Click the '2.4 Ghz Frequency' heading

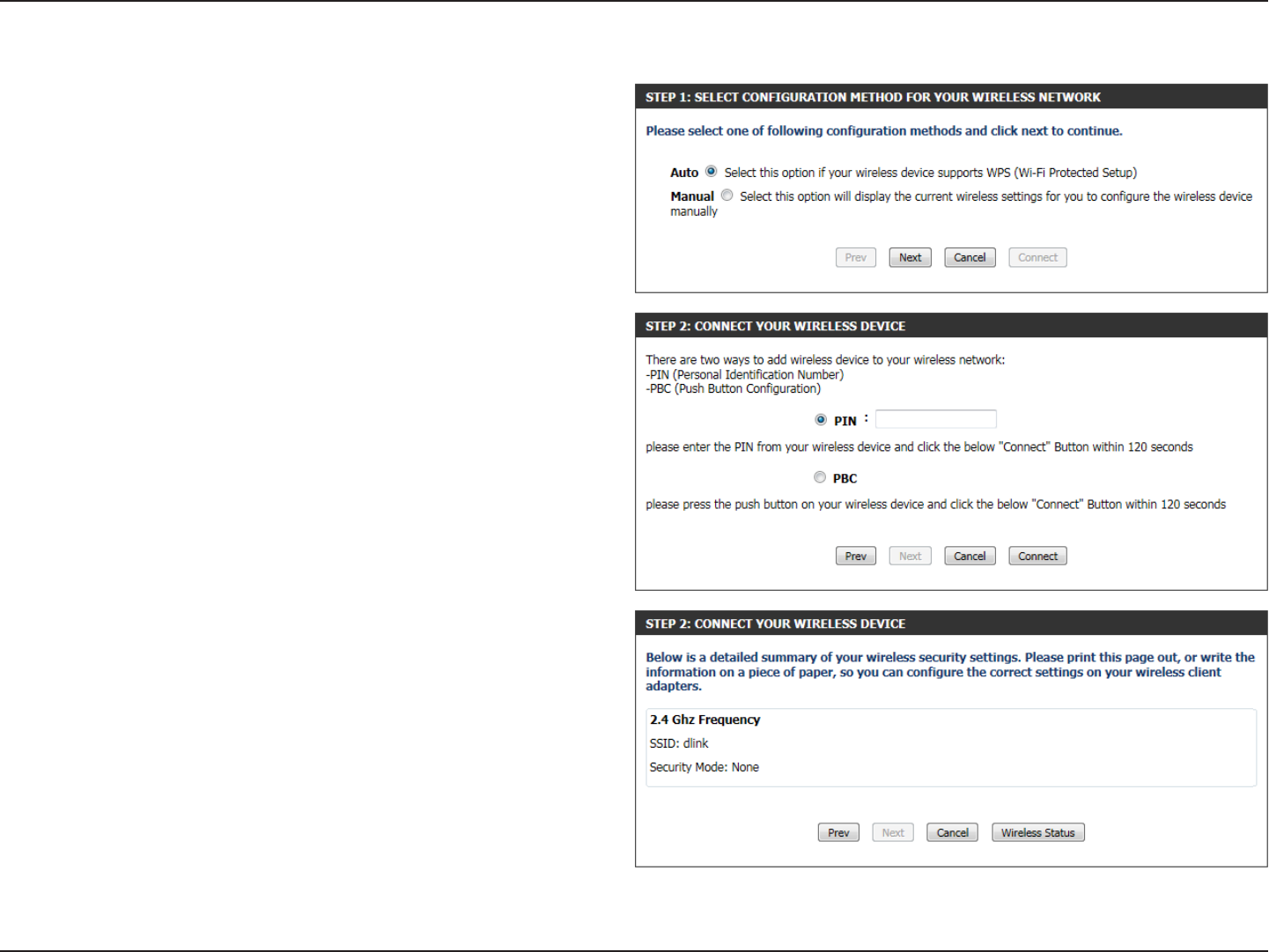(x=705, y=720)
